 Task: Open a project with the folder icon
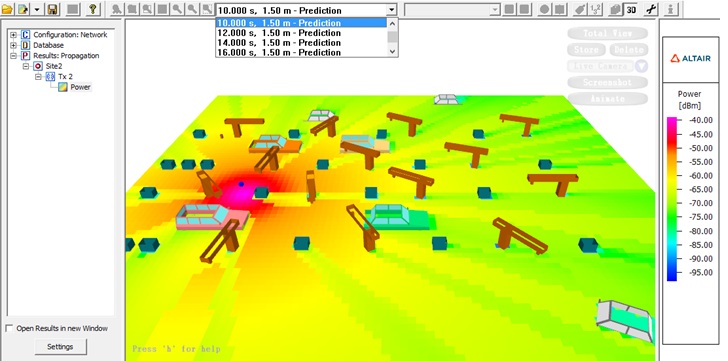pos(7,9)
